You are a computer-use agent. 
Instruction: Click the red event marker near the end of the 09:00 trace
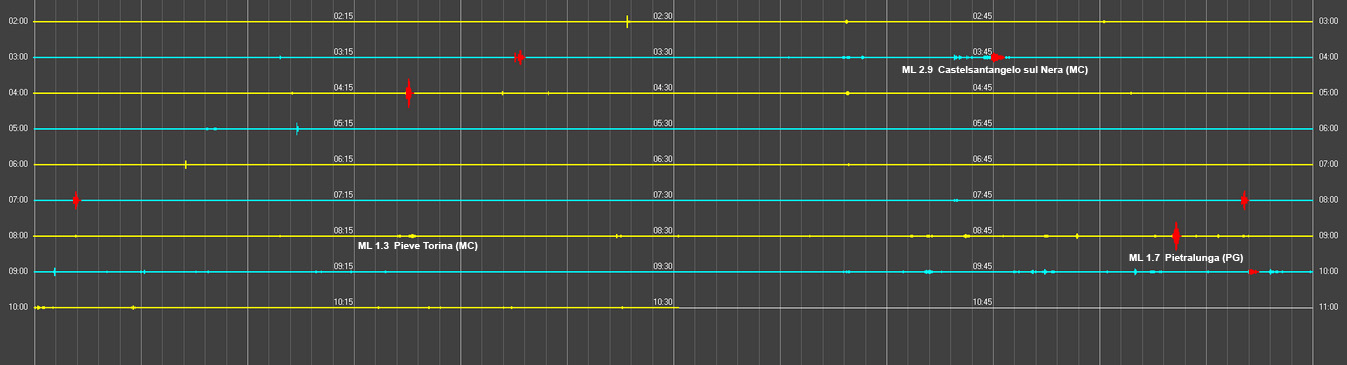tap(1253, 272)
